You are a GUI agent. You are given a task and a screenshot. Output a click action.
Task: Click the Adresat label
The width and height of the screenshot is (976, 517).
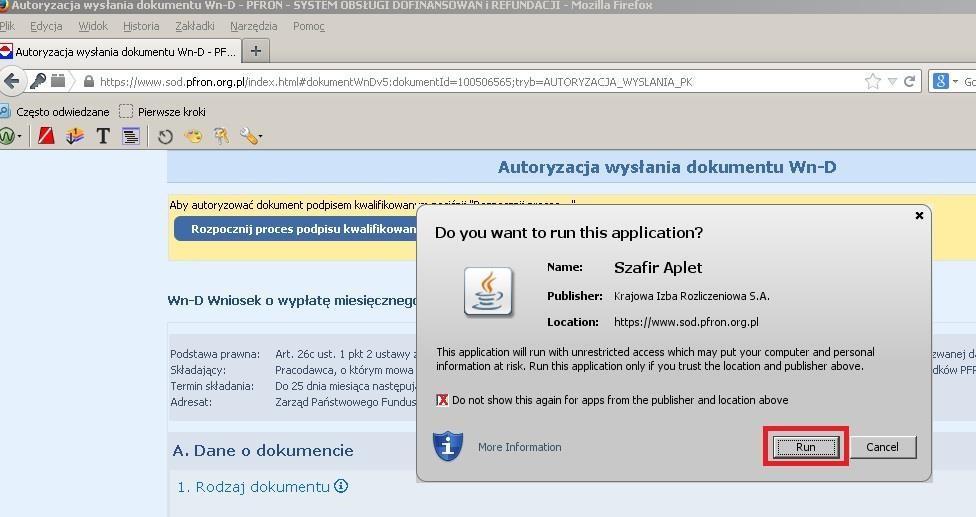[191, 402]
